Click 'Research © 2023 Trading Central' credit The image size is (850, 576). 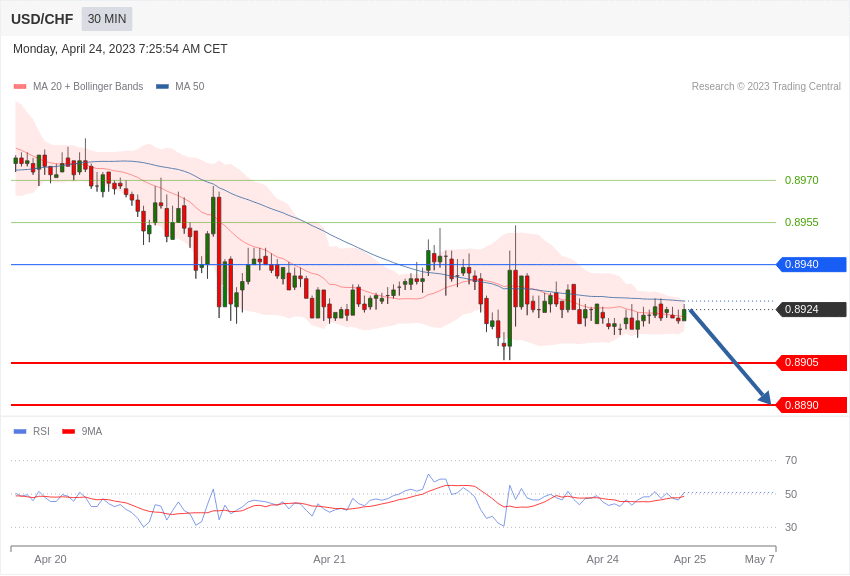766,86
